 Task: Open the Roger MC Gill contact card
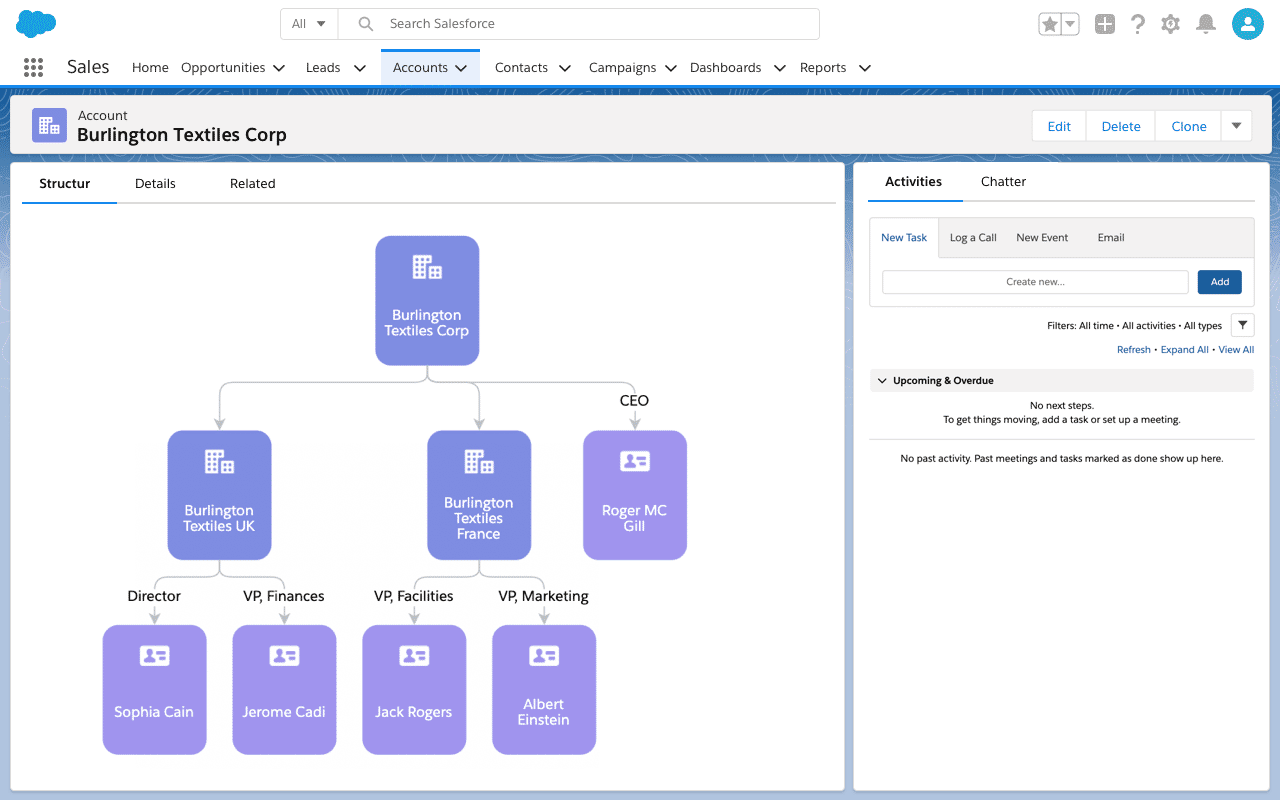pyautogui.click(x=635, y=495)
